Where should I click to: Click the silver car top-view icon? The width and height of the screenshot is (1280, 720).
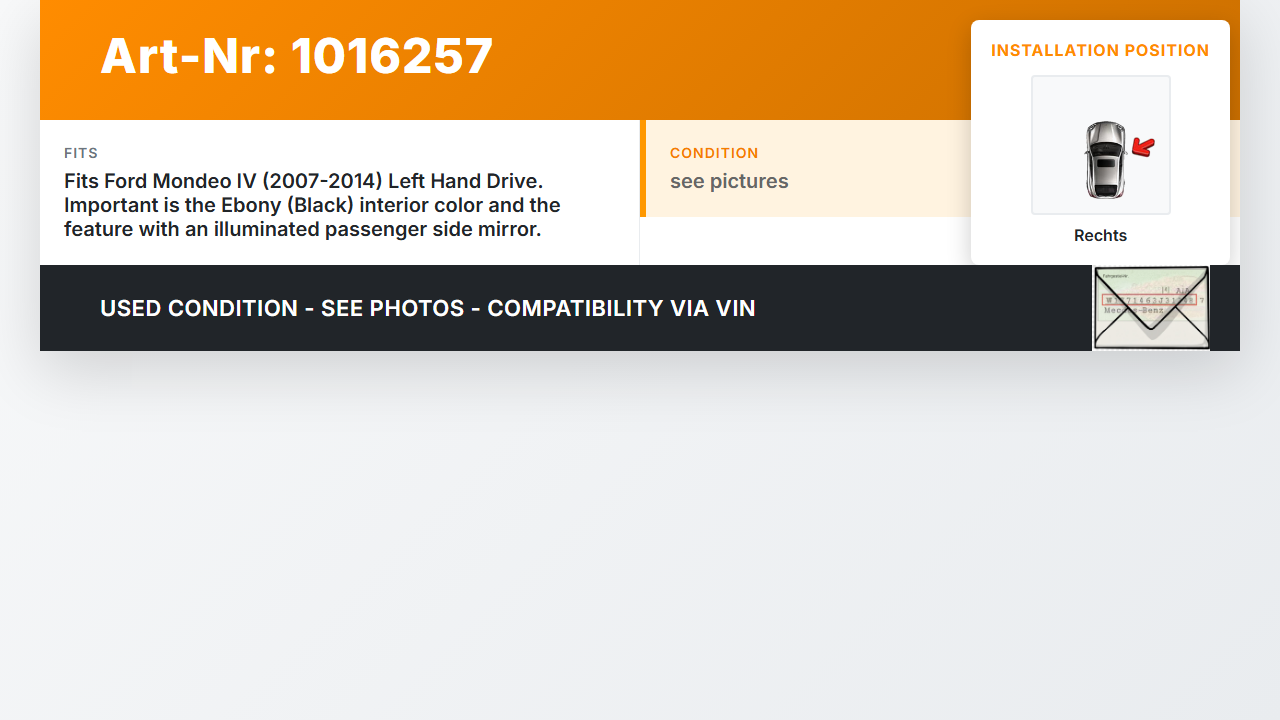point(1104,159)
